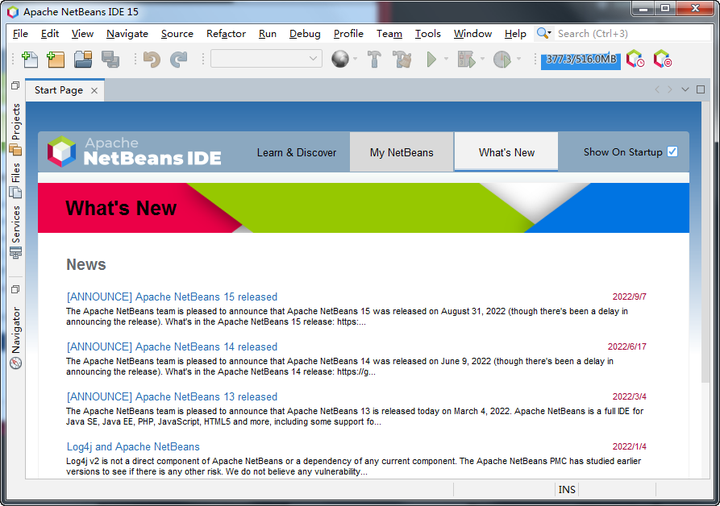
Task: Click the New File toolbar icon
Action: click(x=30, y=59)
